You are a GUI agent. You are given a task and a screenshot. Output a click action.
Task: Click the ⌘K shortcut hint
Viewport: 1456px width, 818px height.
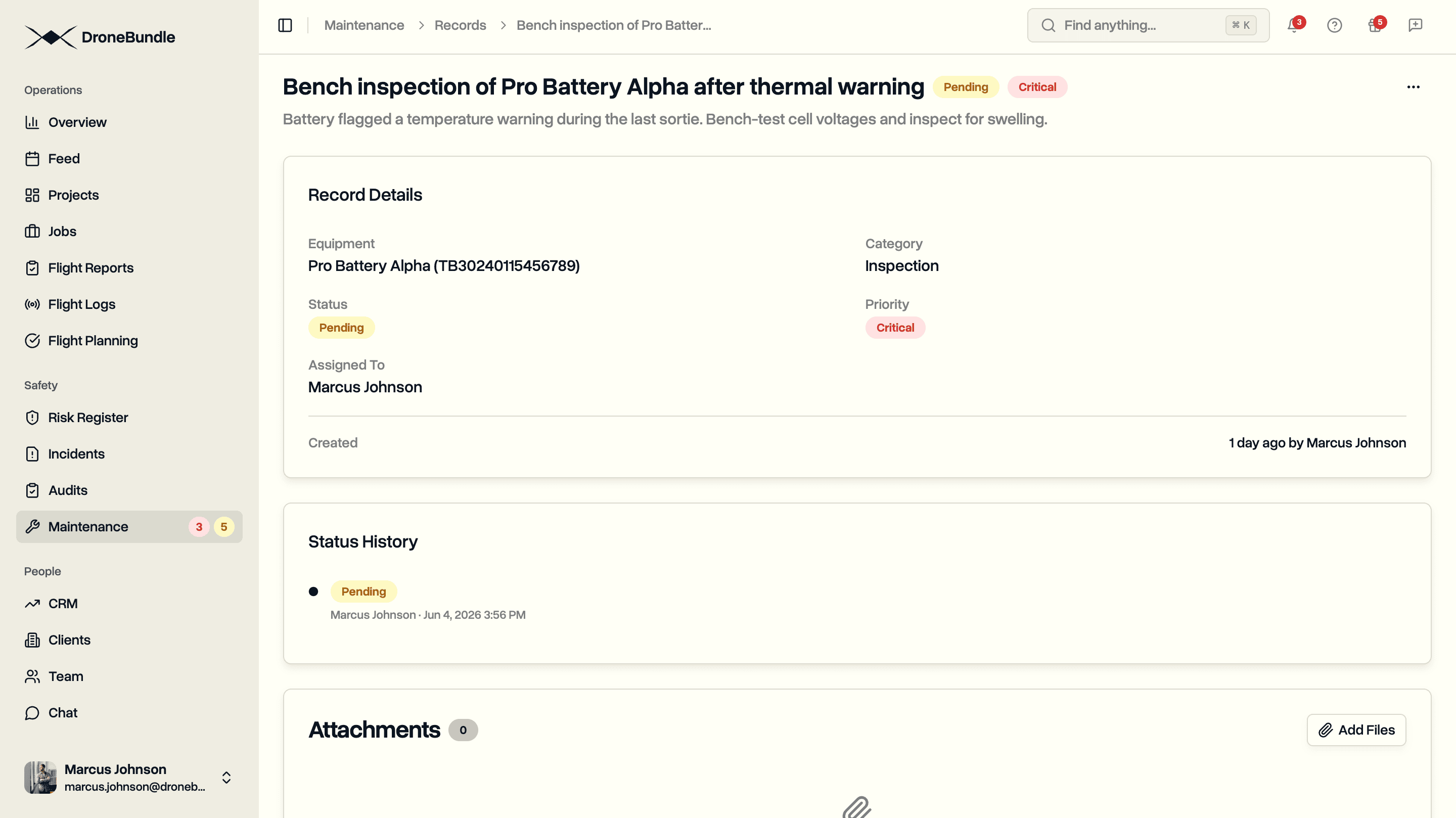pos(1241,25)
